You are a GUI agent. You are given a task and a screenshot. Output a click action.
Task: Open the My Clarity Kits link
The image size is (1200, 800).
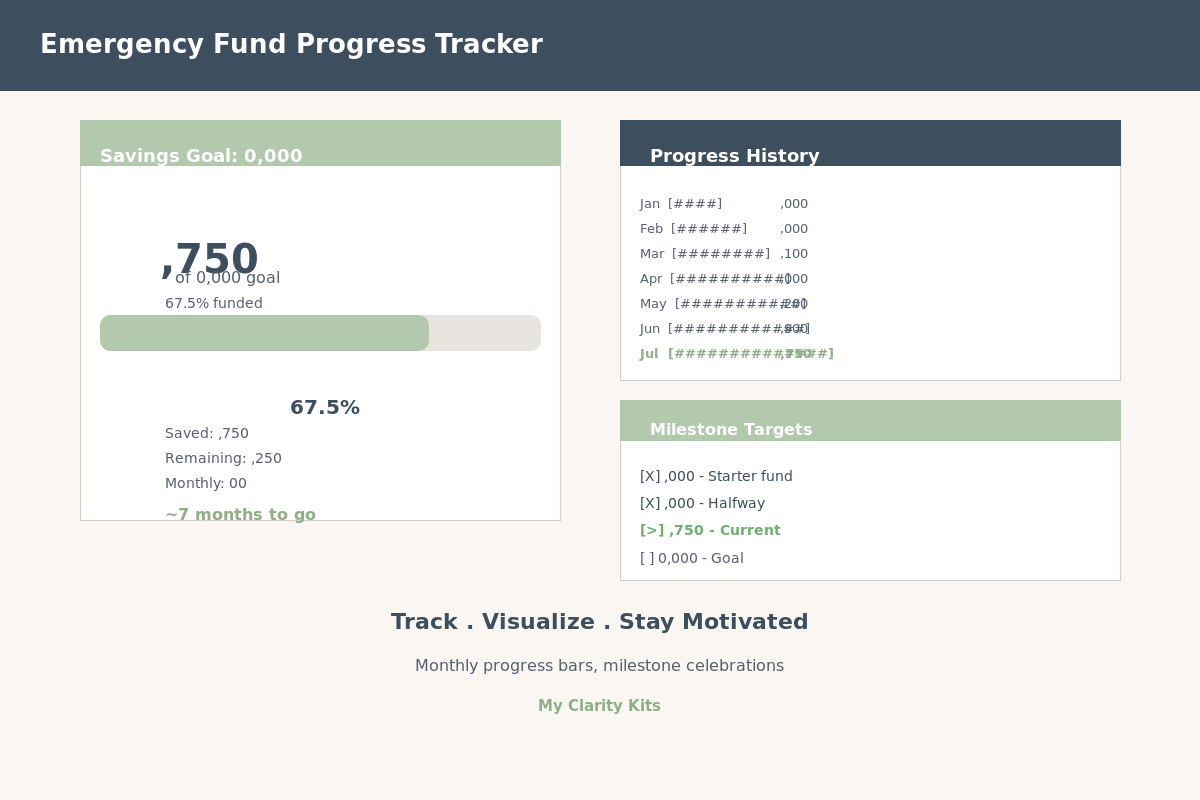(x=599, y=706)
